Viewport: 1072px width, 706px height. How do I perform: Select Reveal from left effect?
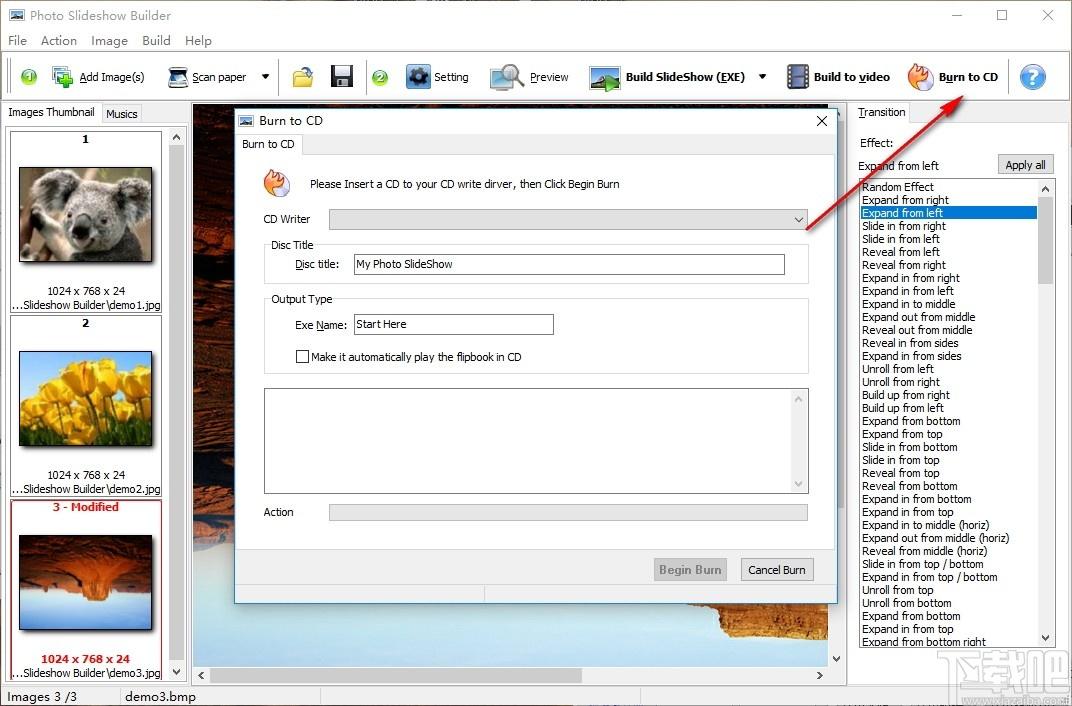(x=900, y=252)
